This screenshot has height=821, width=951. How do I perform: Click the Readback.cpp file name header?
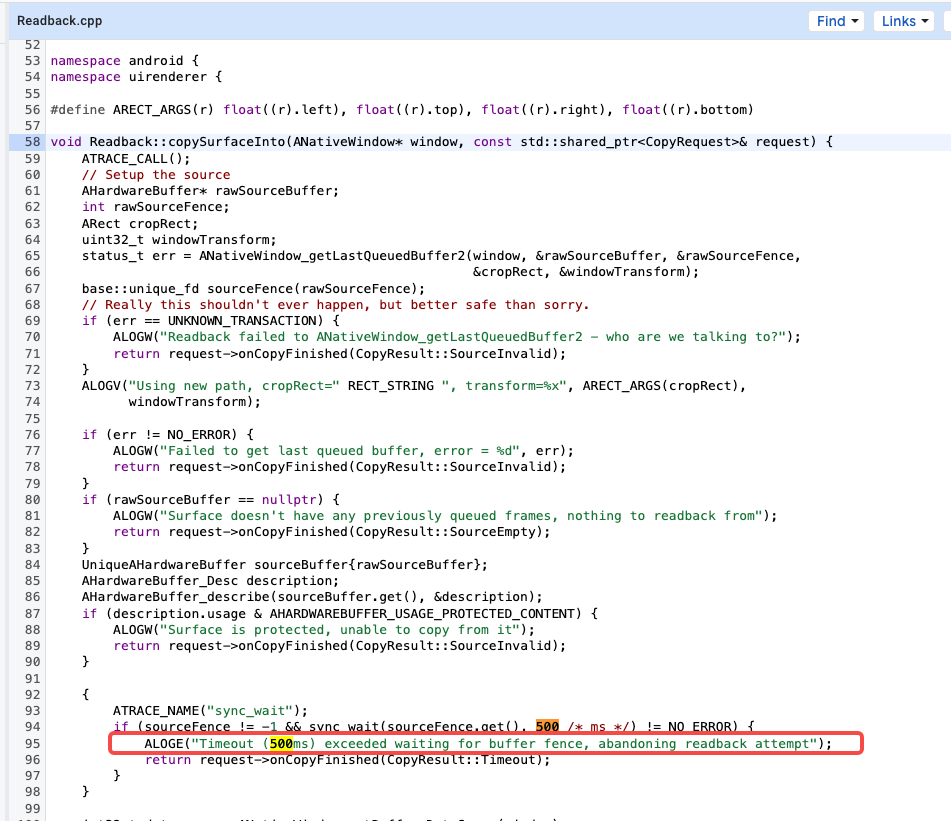(x=59, y=21)
